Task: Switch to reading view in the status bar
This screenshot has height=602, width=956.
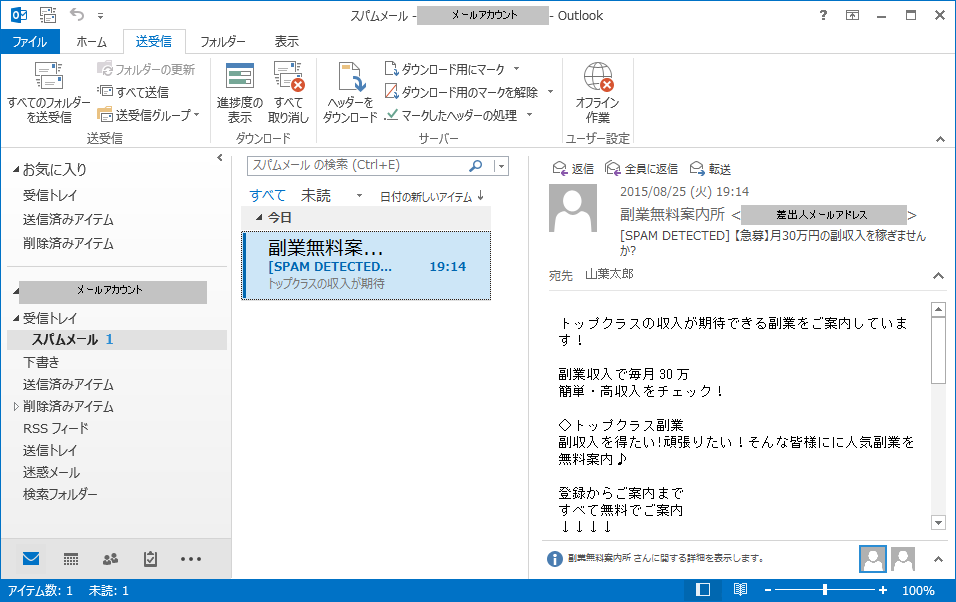Action: tap(739, 590)
